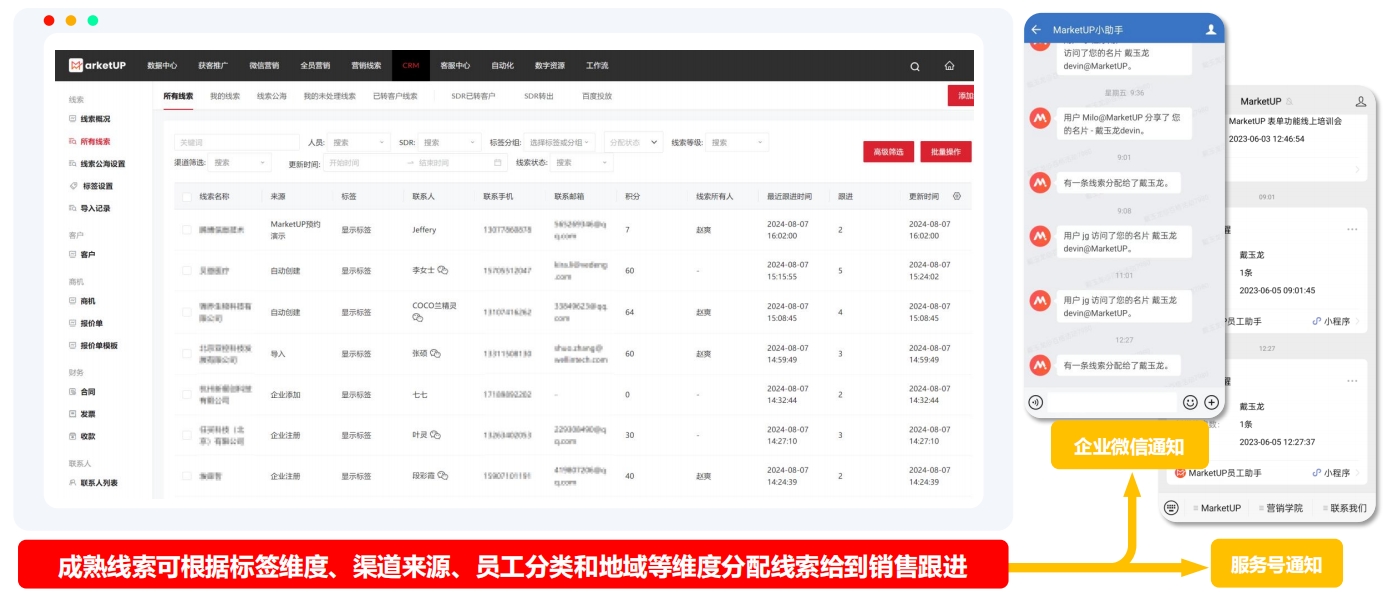1391x597 pixels.
Task: Open the 我的未处理线索 tab
Action: [x=330, y=96]
